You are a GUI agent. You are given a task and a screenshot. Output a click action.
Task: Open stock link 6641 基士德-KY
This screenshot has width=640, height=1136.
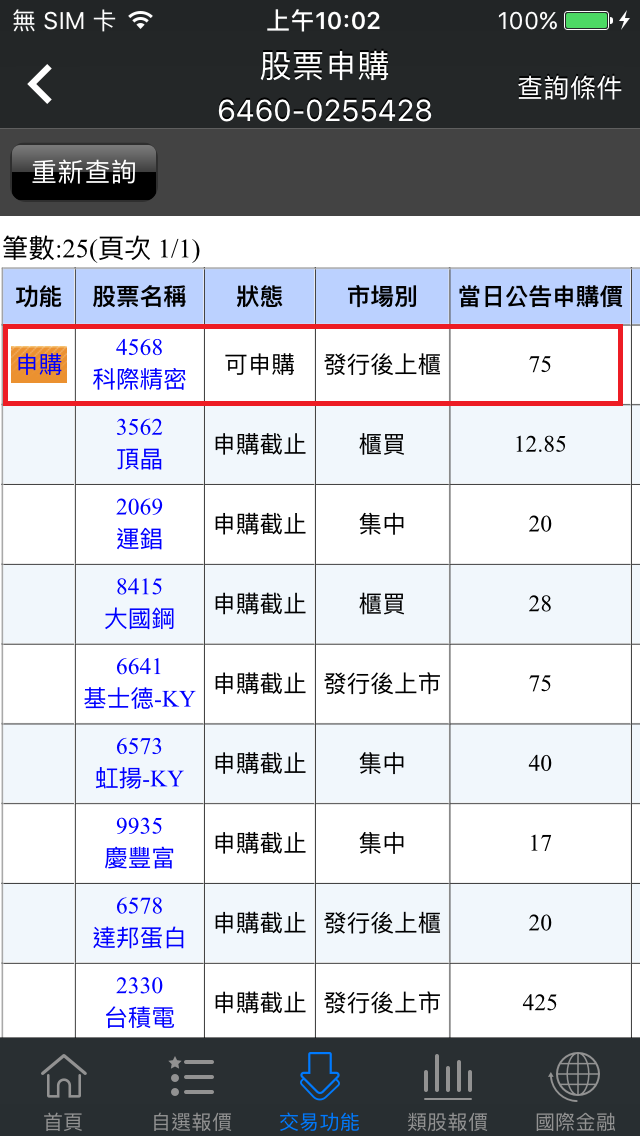[139, 683]
